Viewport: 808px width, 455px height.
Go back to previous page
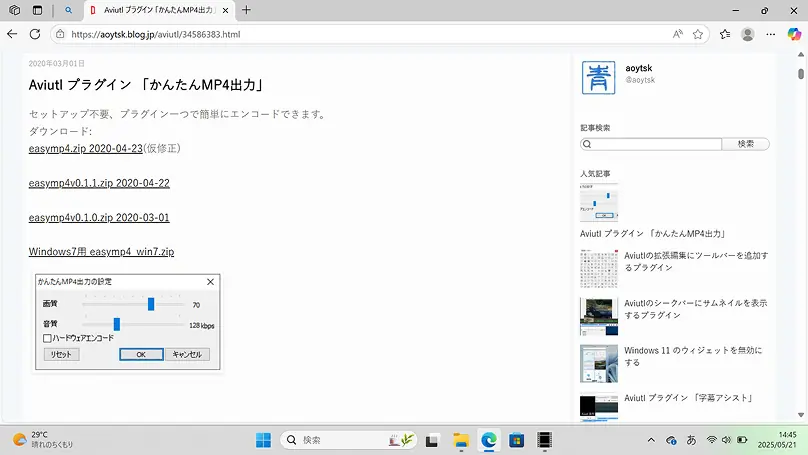pos(12,34)
